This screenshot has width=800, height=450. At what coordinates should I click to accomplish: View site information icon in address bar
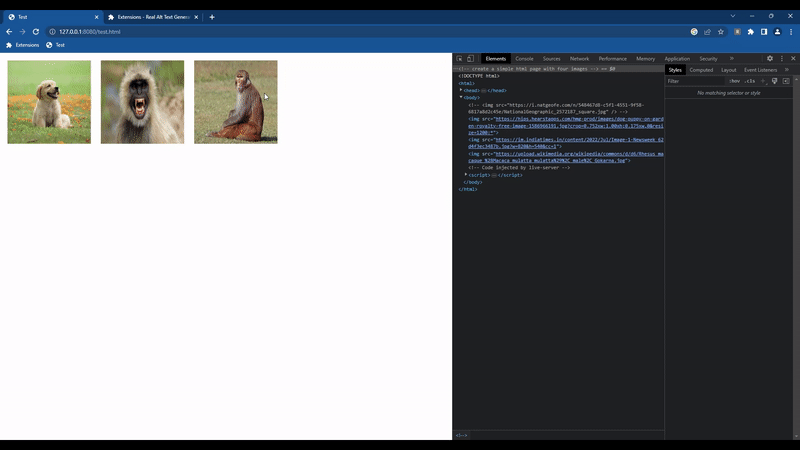click(x=52, y=32)
